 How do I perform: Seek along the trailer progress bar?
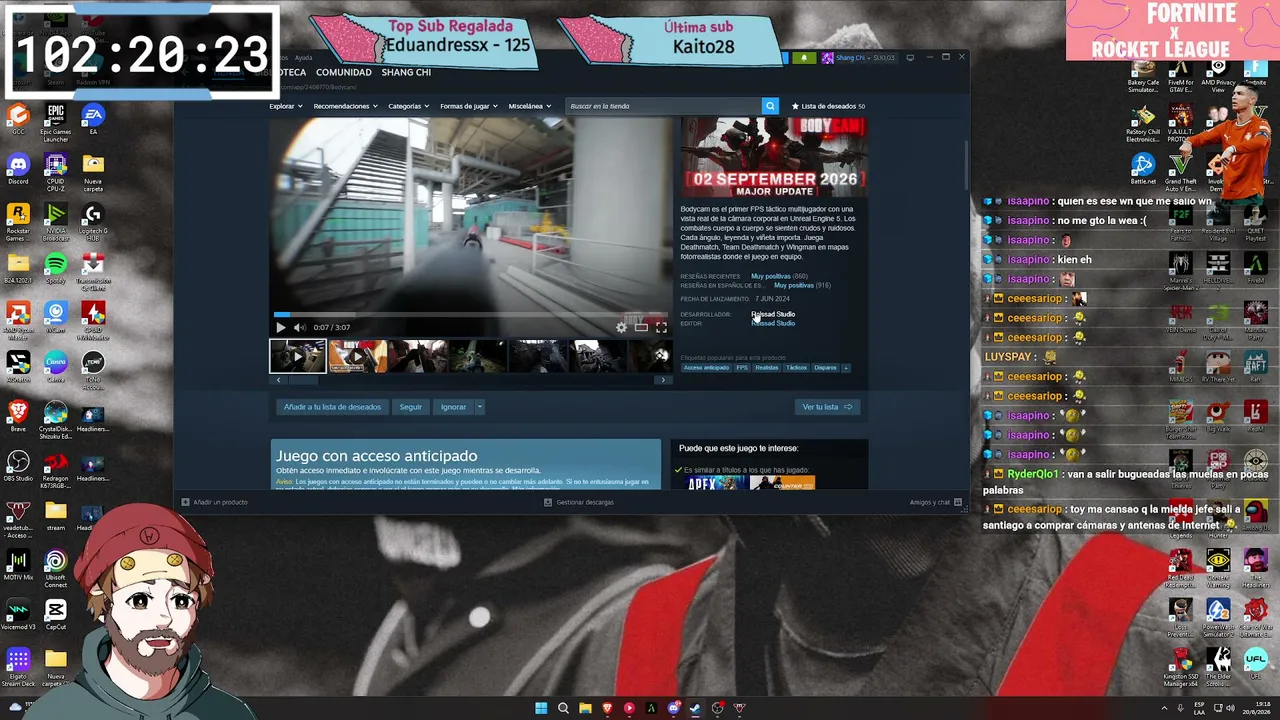(470, 315)
